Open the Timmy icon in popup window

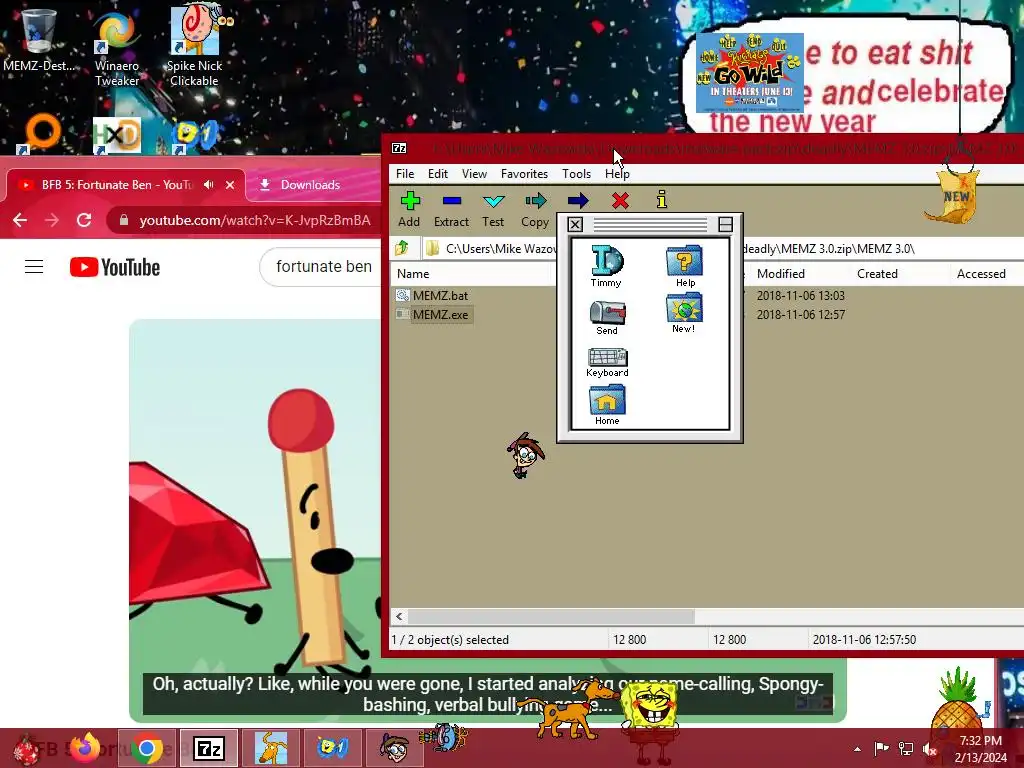pyautogui.click(x=607, y=266)
